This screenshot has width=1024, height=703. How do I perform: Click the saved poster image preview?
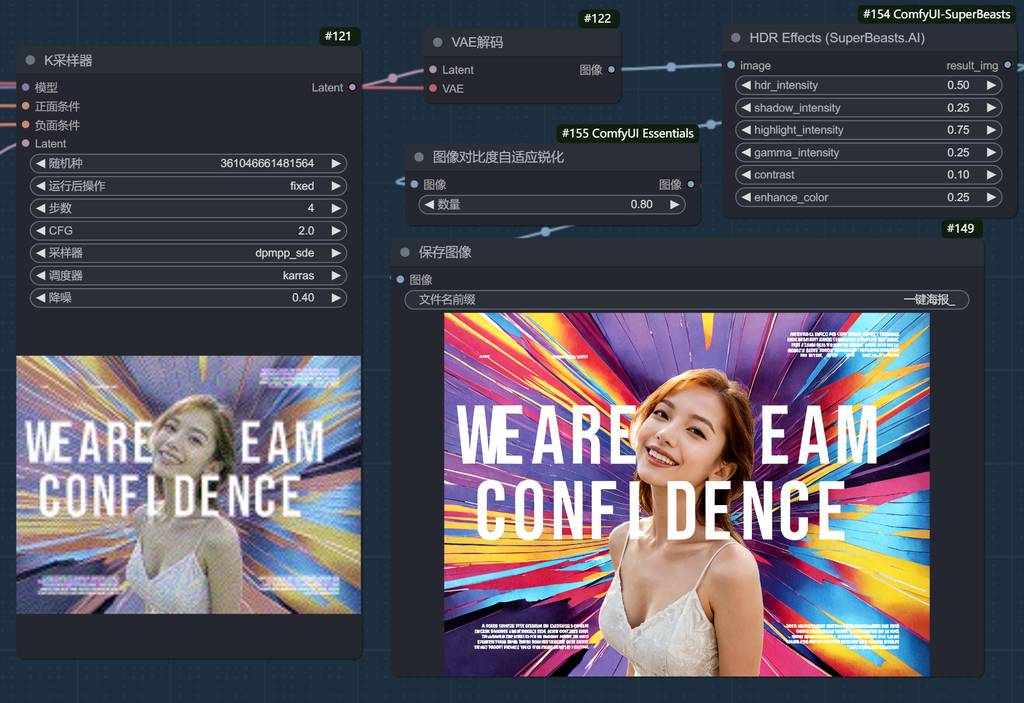click(686, 494)
